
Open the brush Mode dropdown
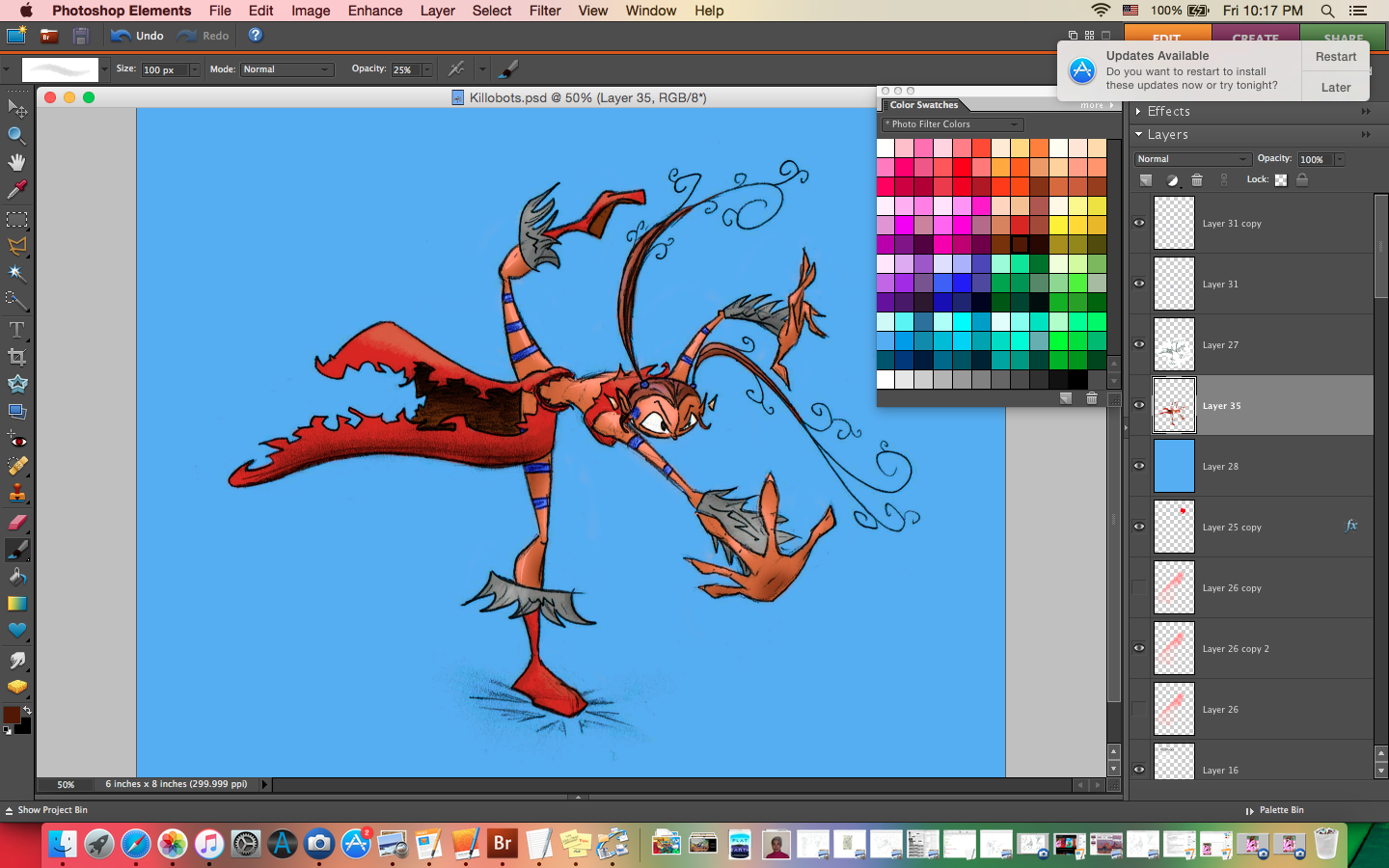(x=286, y=69)
